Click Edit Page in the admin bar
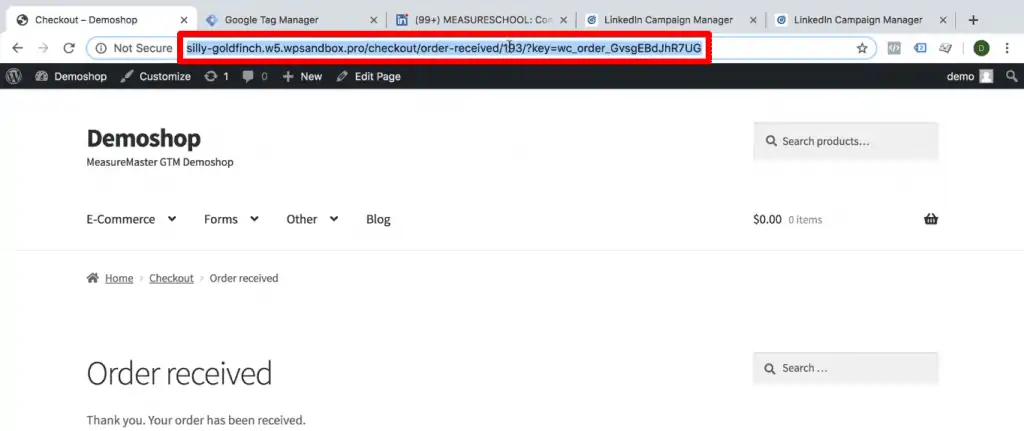 click(x=368, y=76)
